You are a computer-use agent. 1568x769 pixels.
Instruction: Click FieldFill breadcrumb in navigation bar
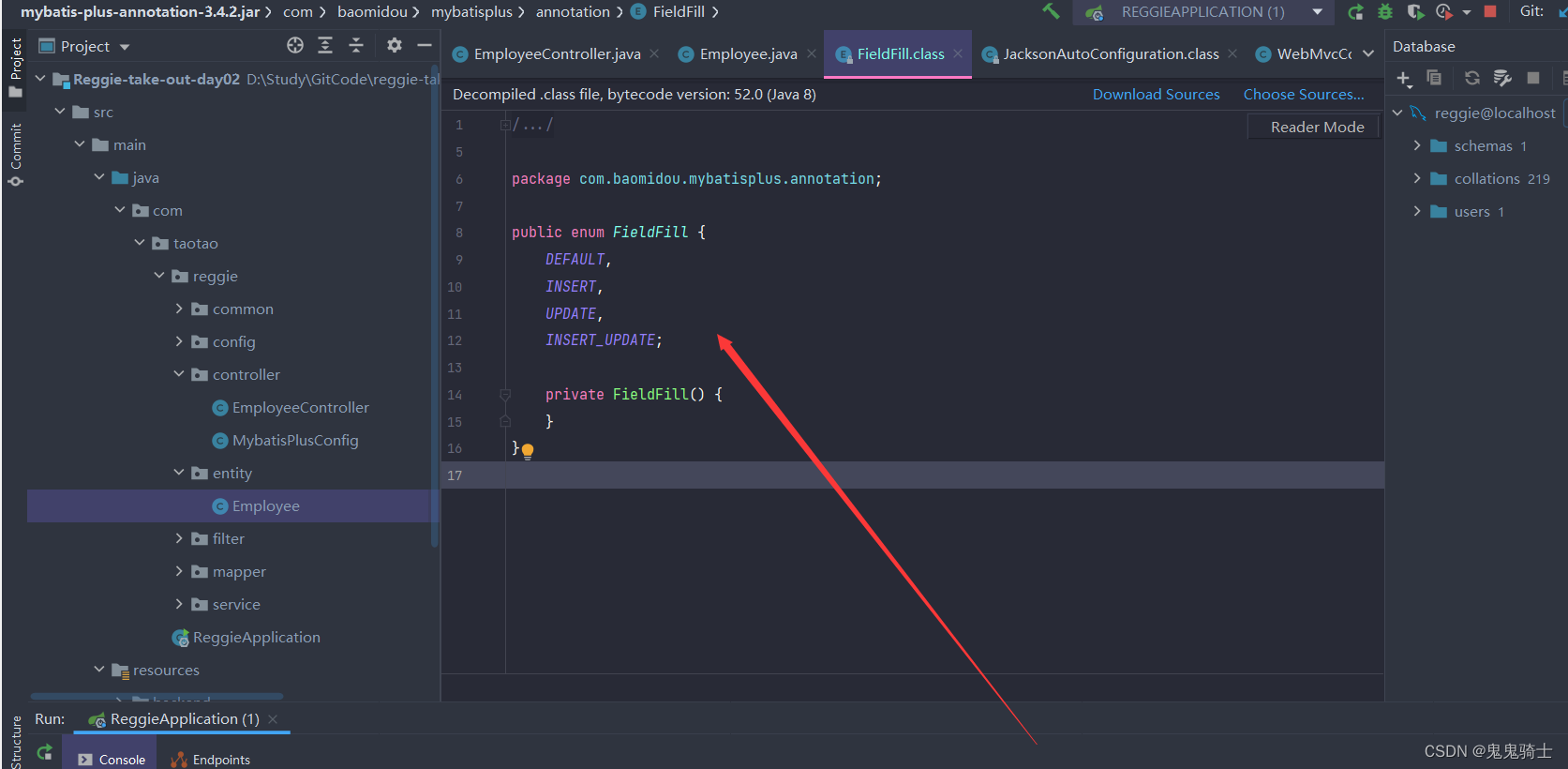[678, 11]
